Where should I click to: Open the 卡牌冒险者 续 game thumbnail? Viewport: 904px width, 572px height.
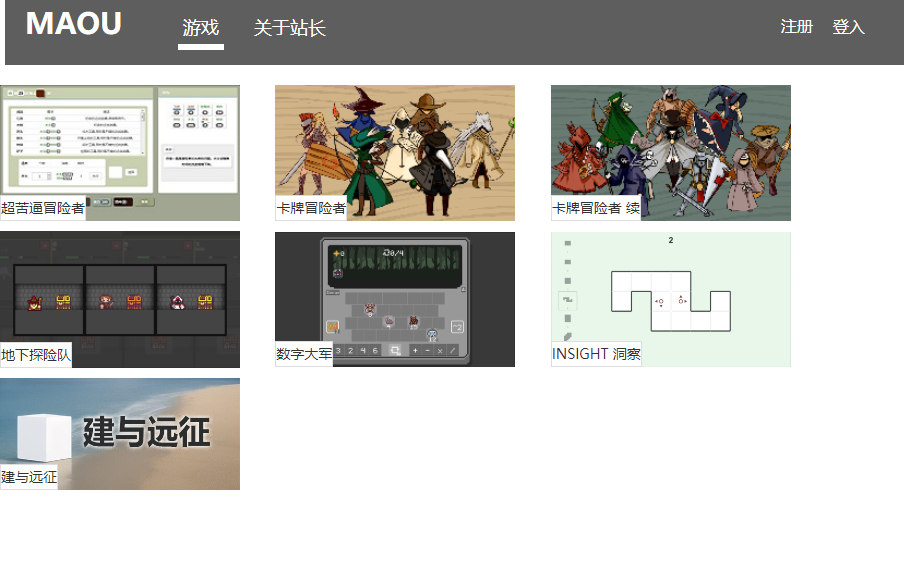(671, 153)
